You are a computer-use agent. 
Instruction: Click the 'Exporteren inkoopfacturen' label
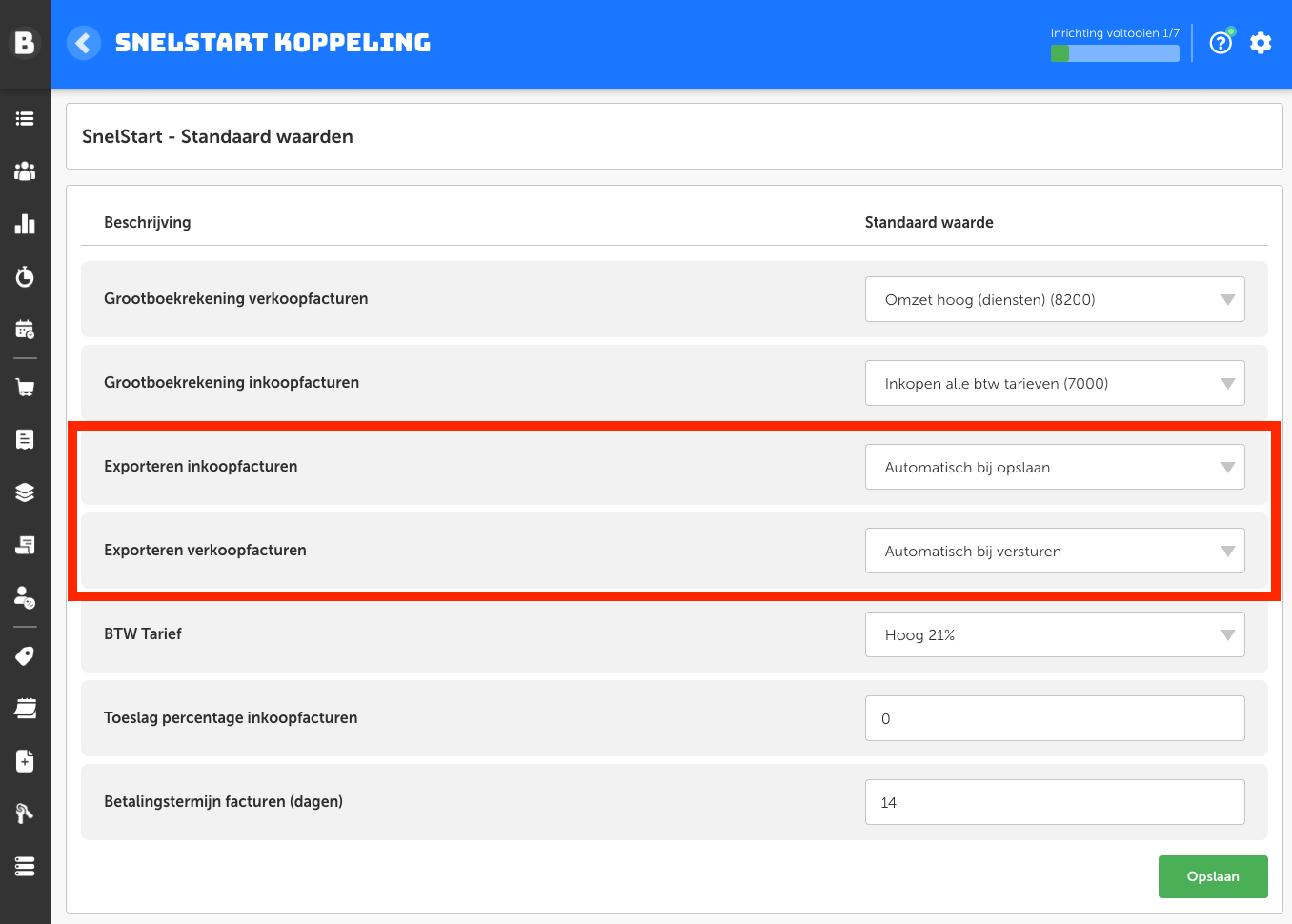(201, 466)
